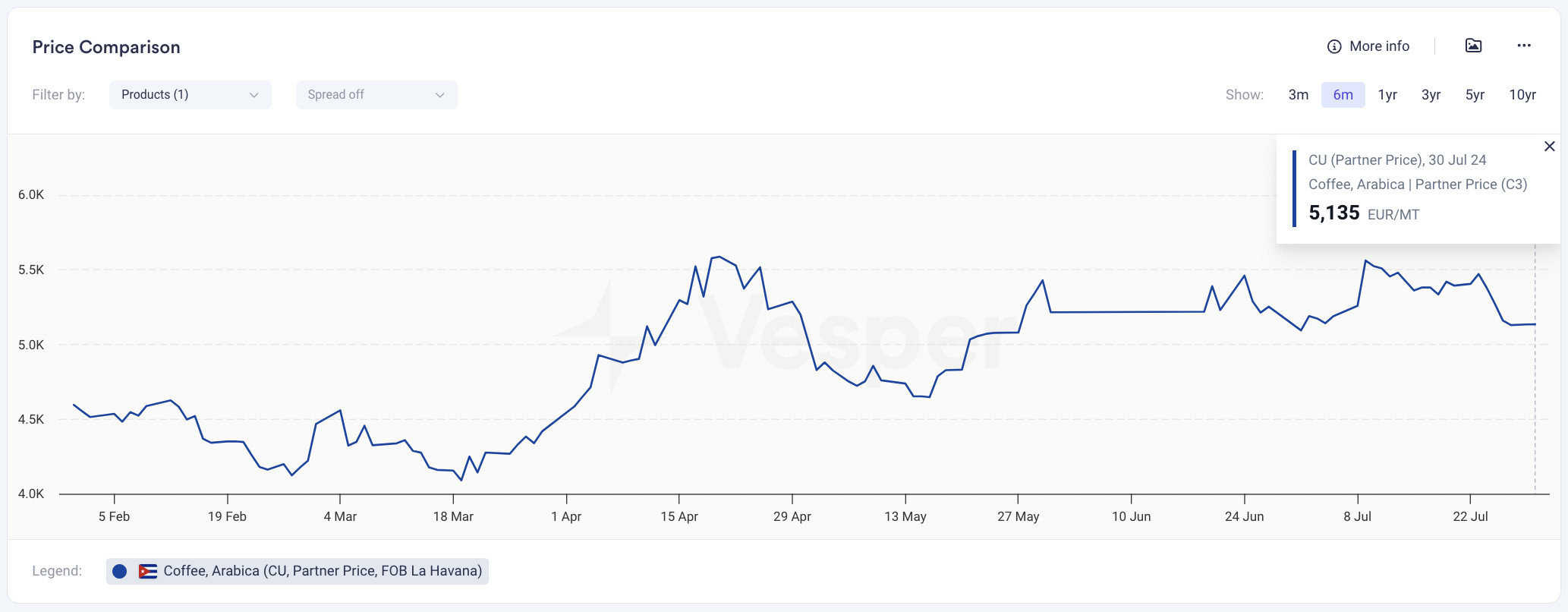Click the 10 Jun axis label
The width and height of the screenshot is (1568, 612).
point(1131,516)
